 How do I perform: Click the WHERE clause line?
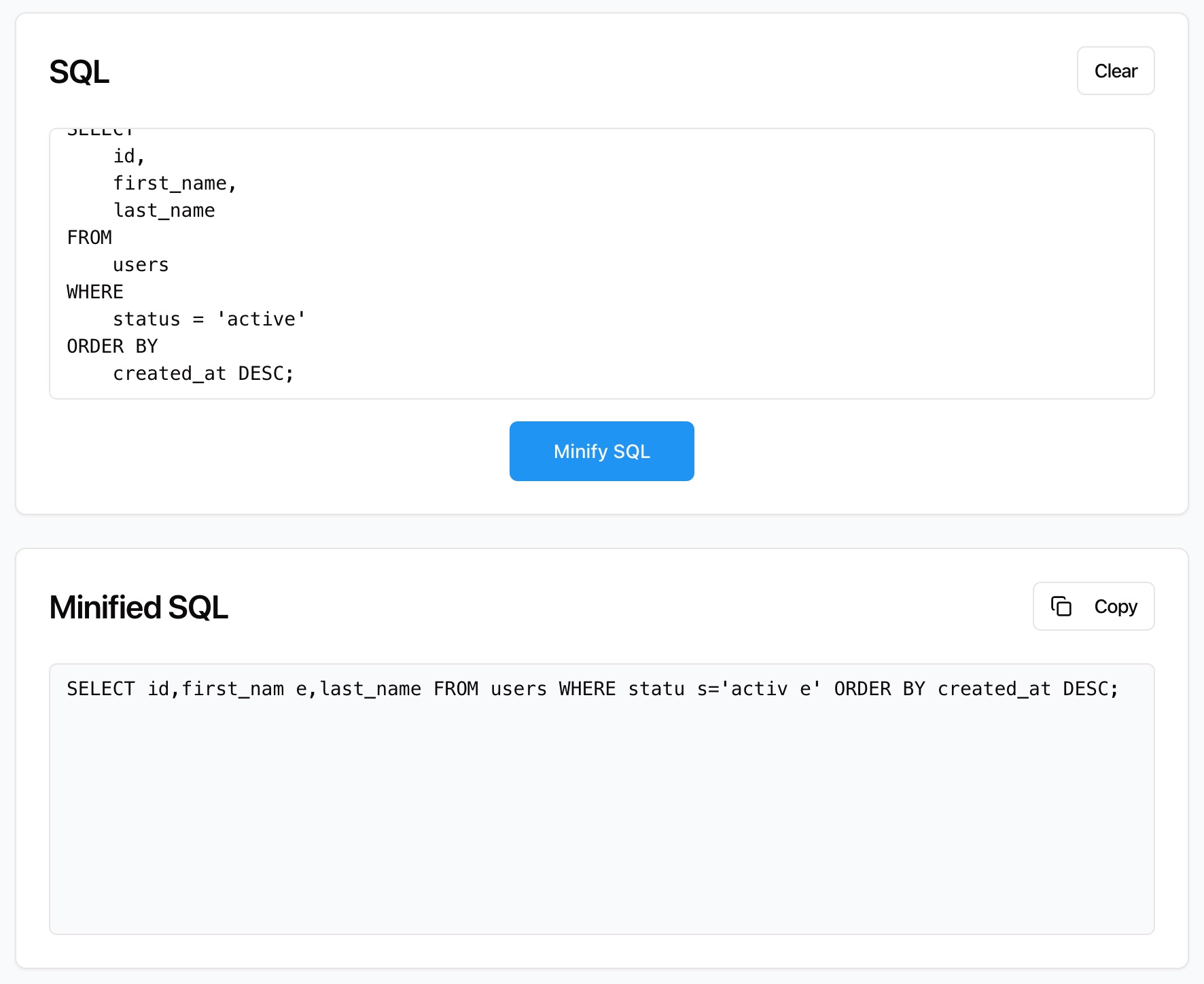coord(94,292)
